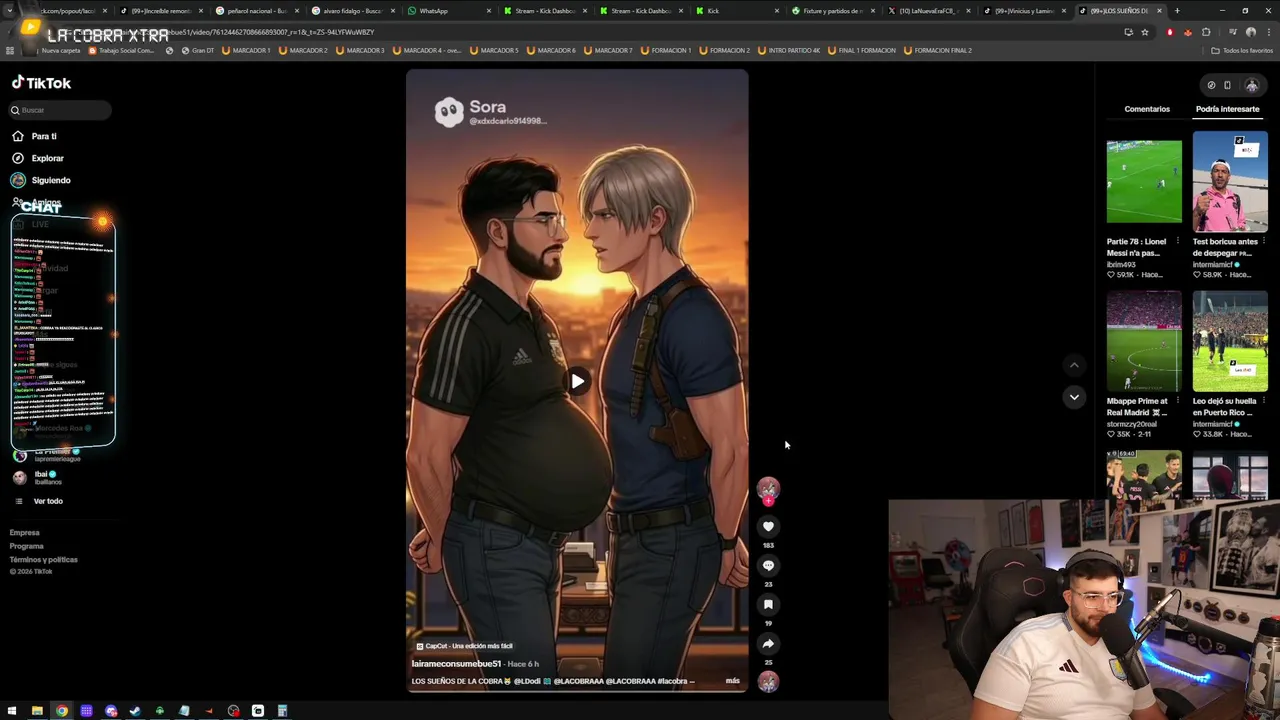The image size is (1280, 720).
Task: Open Partie 78 Lionel Messi thumbnail
Action: point(1144,182)
